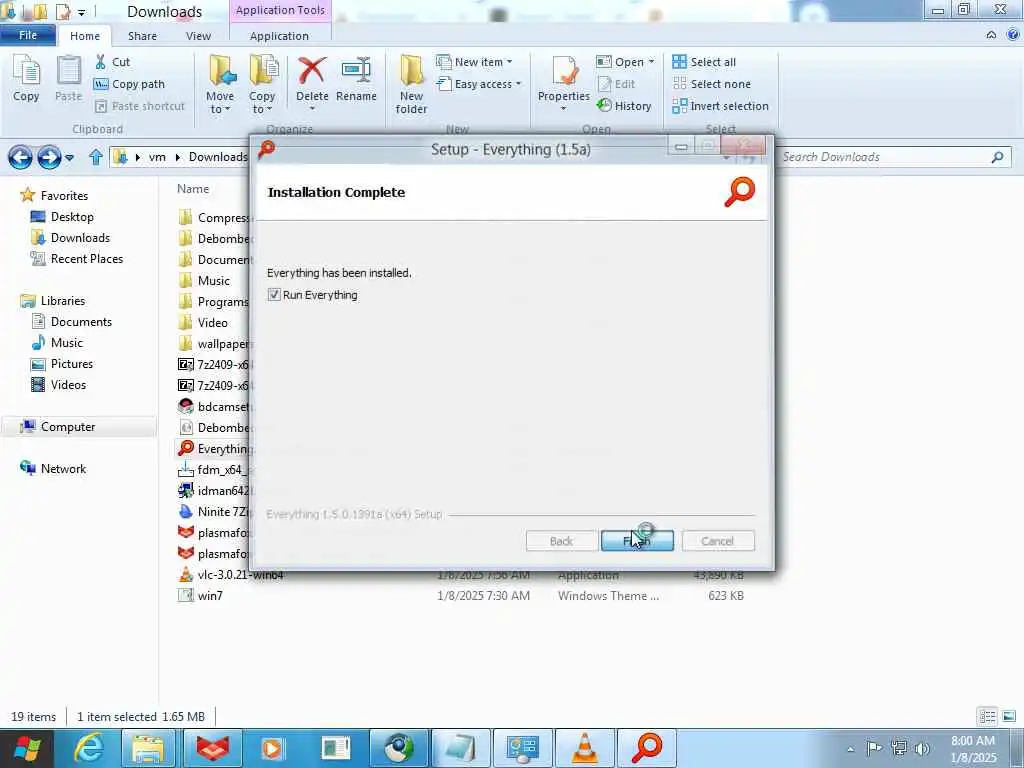The image size is (1024, 768).
Task: Click Cancel in the setup dialog
Action: tap(718, 541)
